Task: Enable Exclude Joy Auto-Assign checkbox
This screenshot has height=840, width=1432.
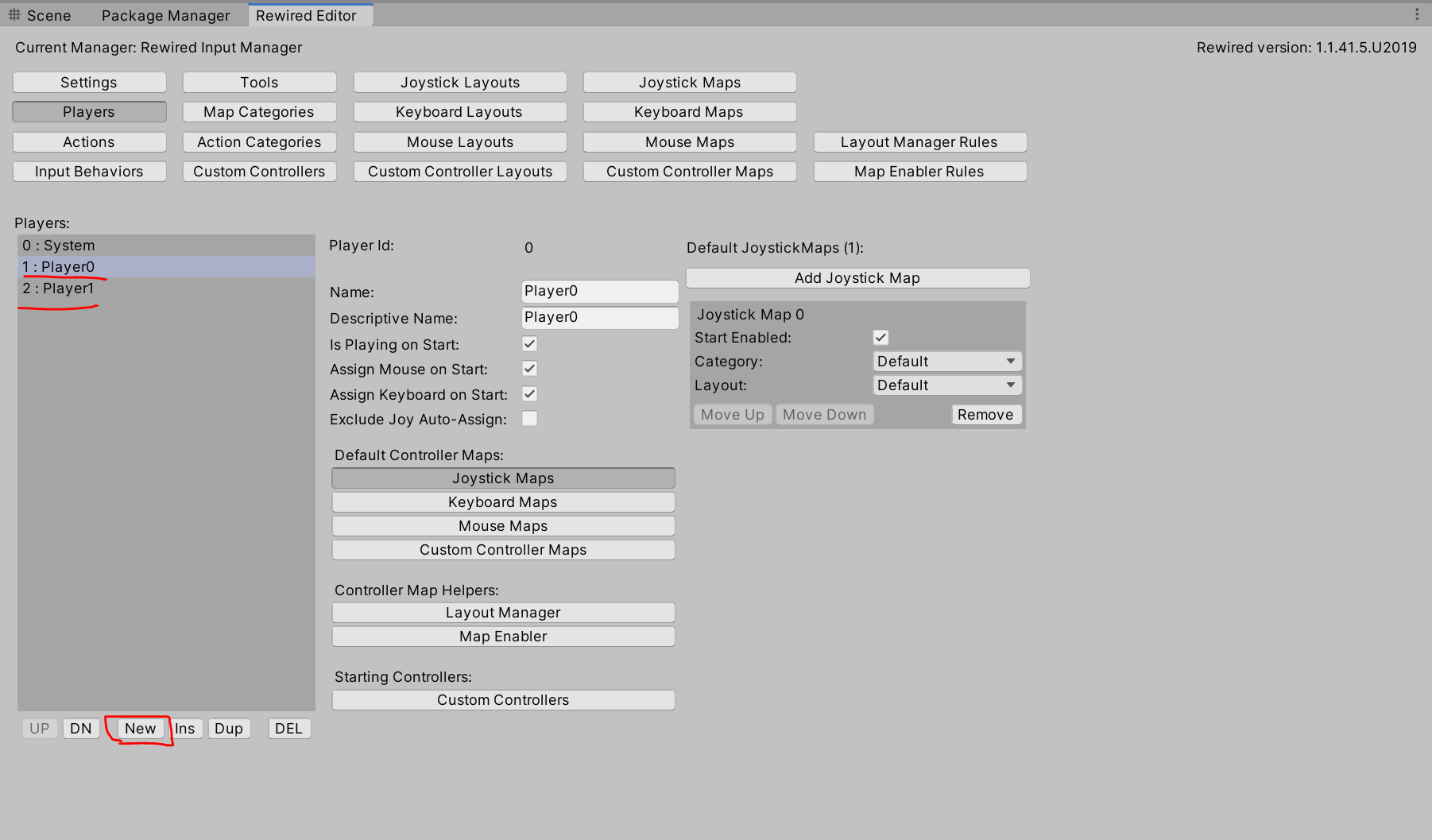Action: tap(530, 419)
